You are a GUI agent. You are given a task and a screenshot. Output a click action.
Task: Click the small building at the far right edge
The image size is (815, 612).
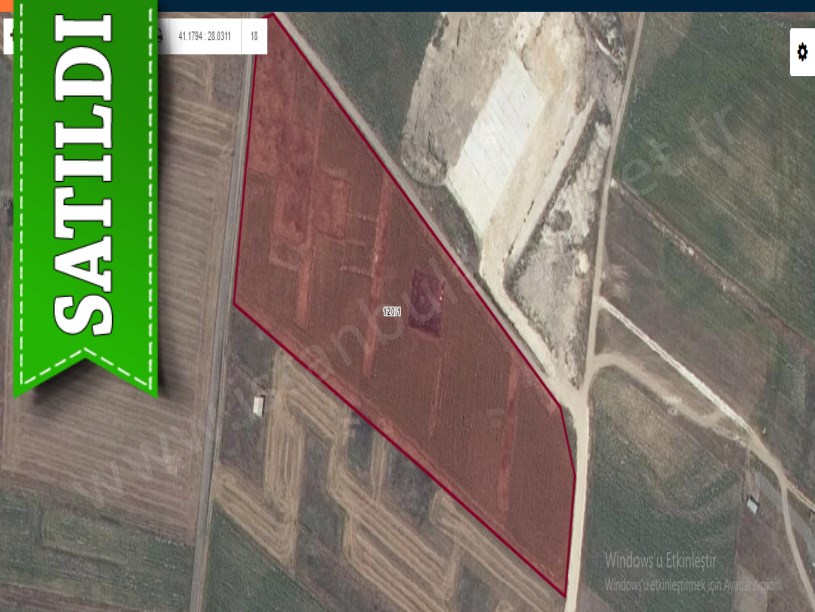pos(752,505)
